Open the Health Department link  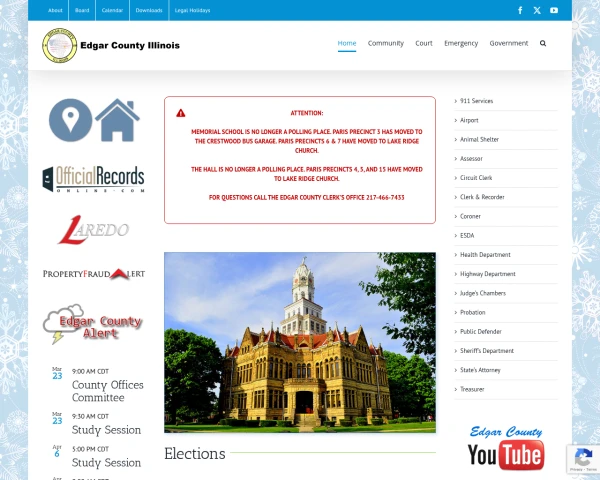485,255
